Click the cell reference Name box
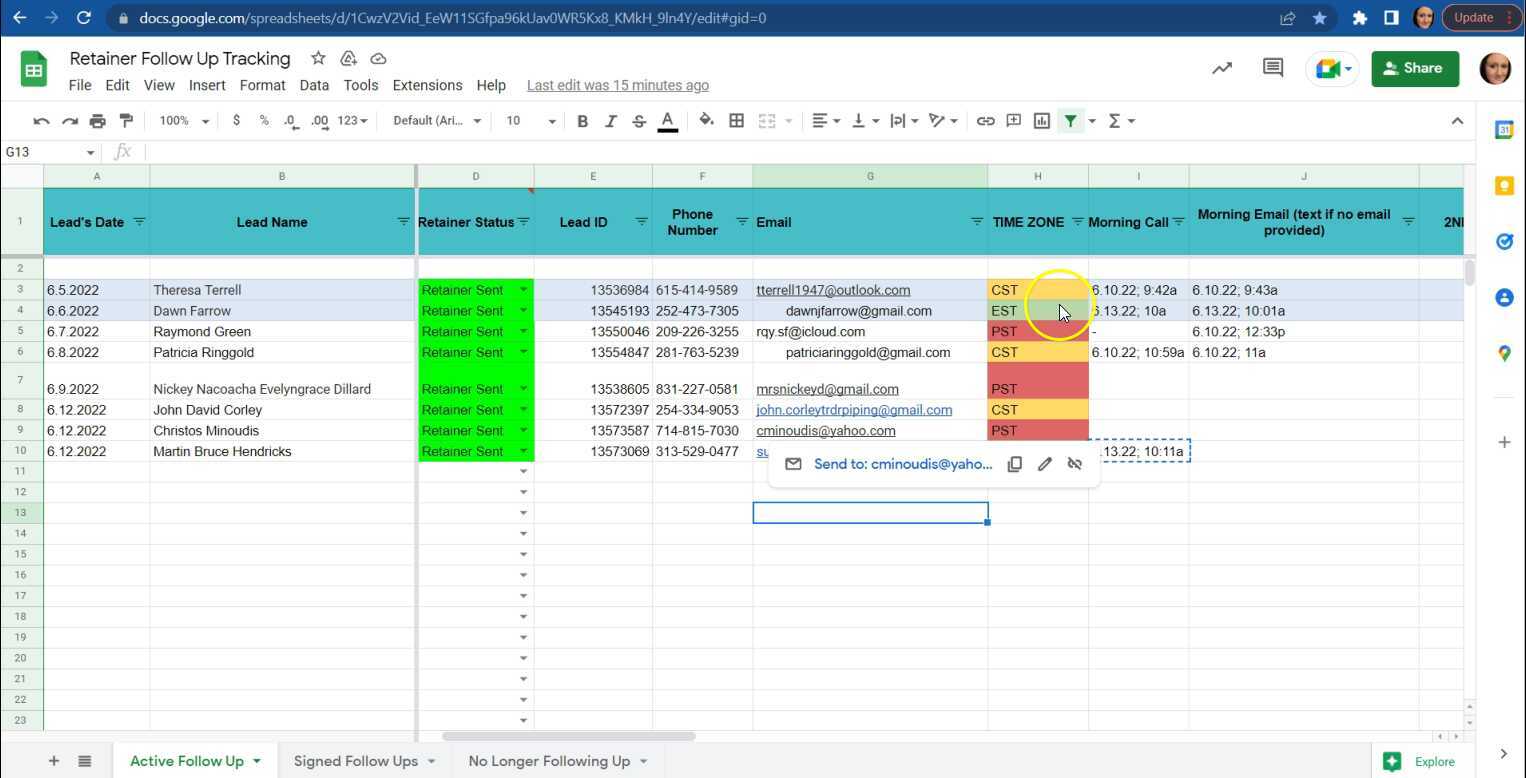This screenshot has height=778, width=1526. coord(50,152)
